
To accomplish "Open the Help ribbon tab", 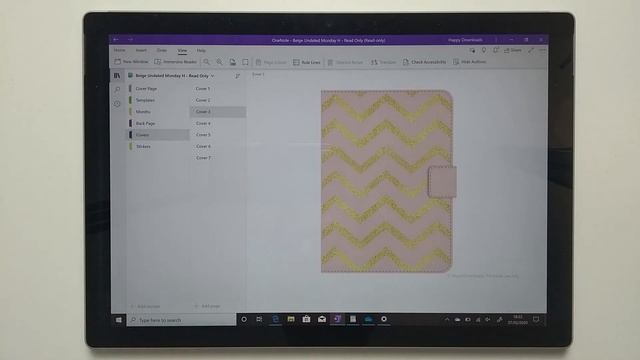I will click(x=201, y=51).
